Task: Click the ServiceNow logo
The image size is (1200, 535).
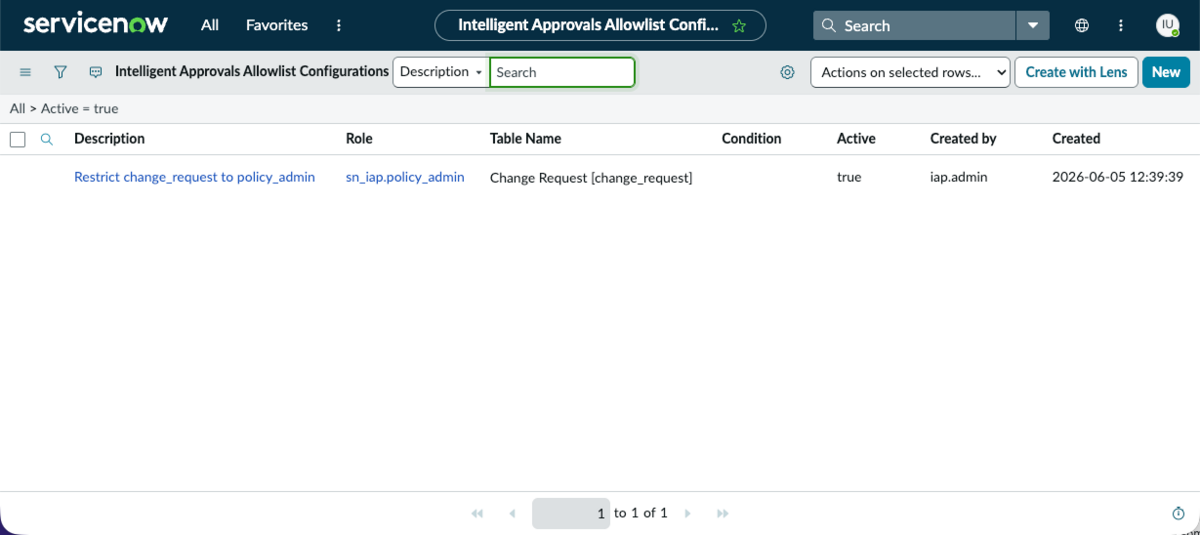Action: [x=95, y=25]
